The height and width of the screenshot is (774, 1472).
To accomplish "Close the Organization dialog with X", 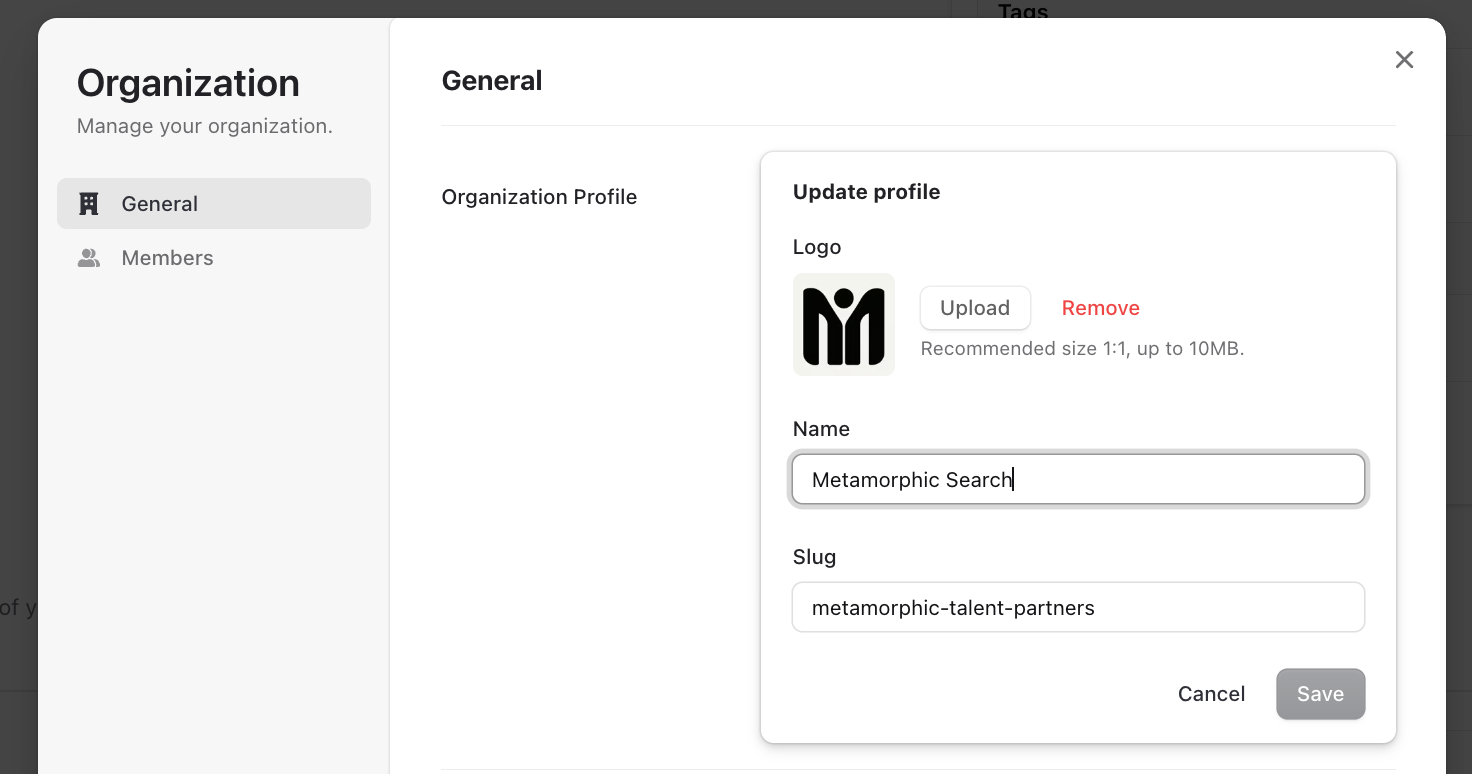I will pos(1404,60).
